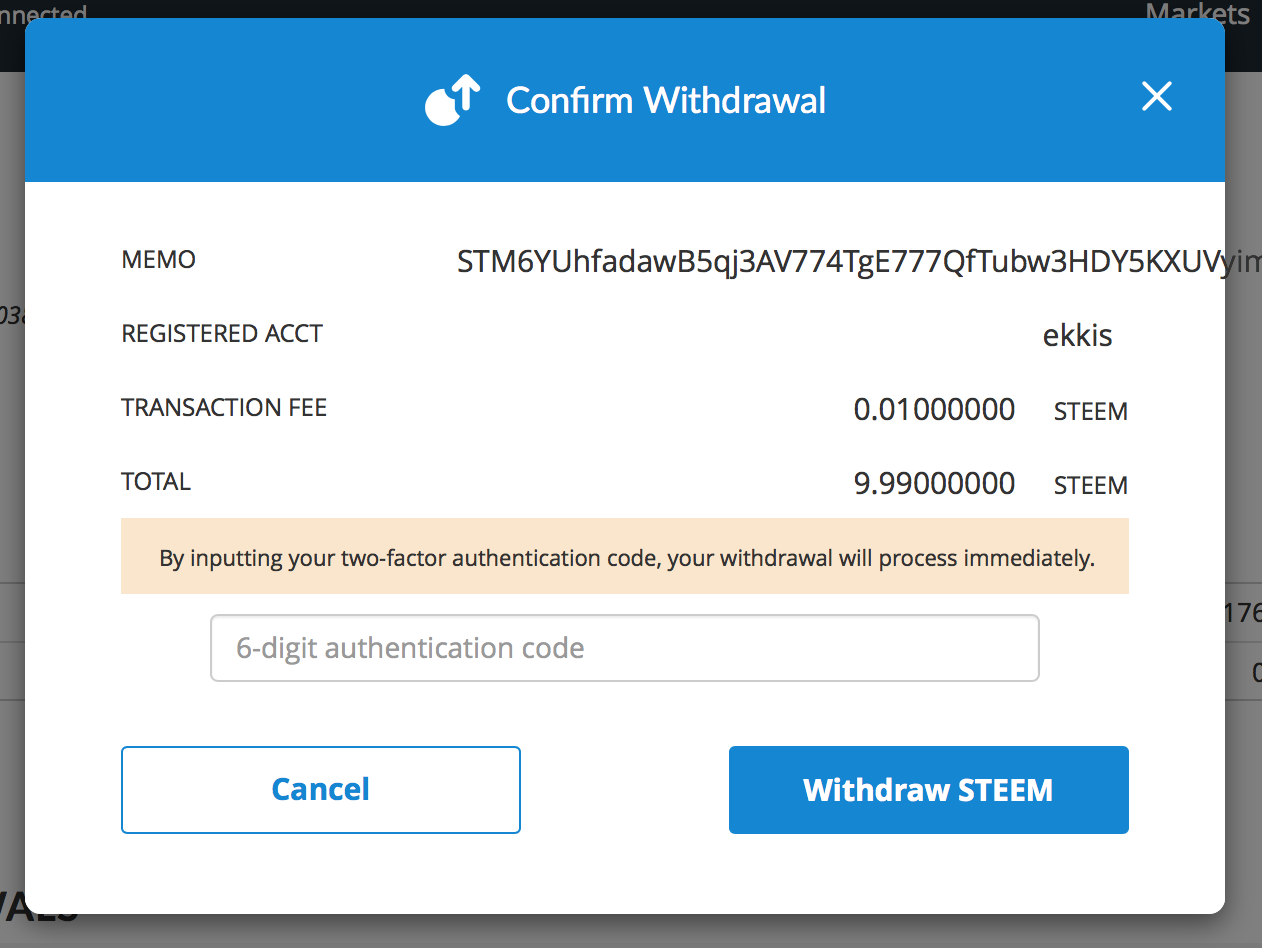The height and width of the screenshot is (948, 1262).
Task: Click the TRANSACTION FEE label
Action: tap(224, 408)
